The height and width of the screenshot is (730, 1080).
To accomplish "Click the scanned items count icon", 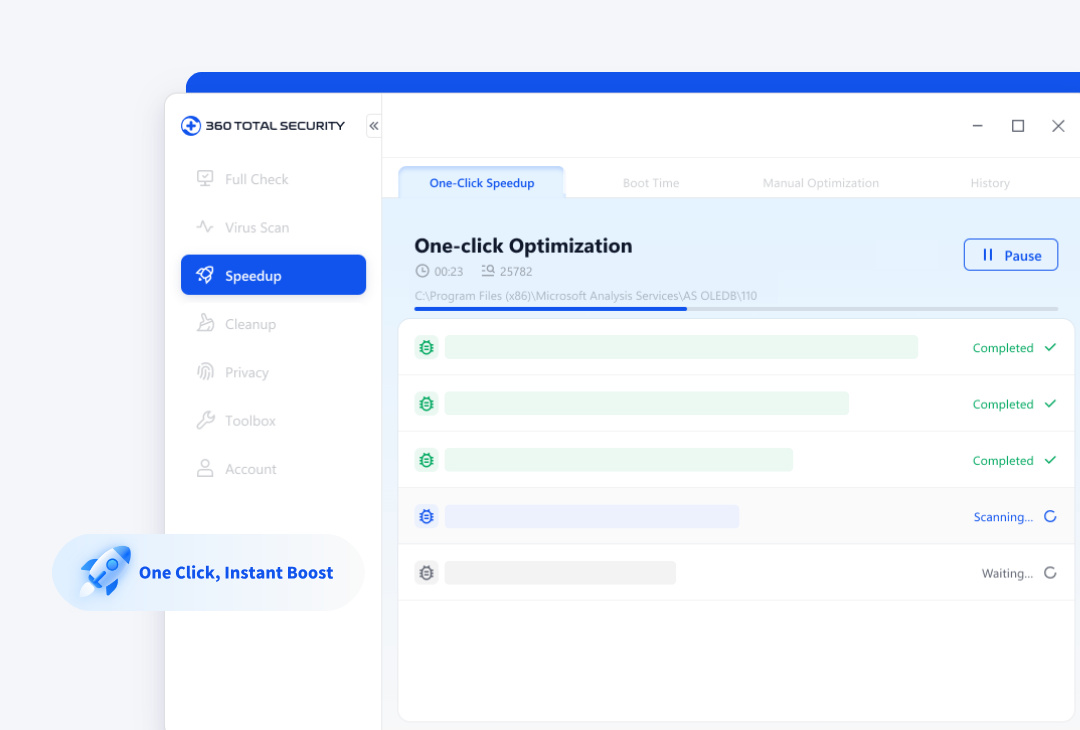I will tap(488, 271).
